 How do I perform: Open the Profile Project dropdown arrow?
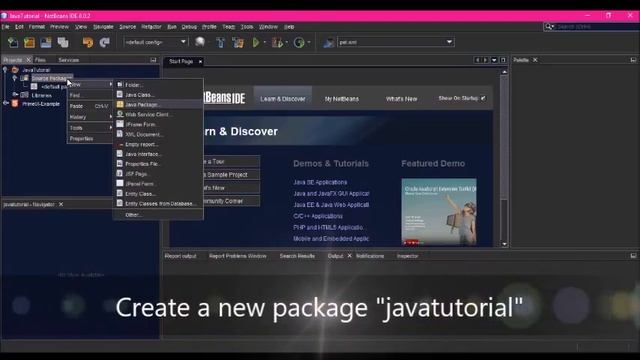coord(309,42)
